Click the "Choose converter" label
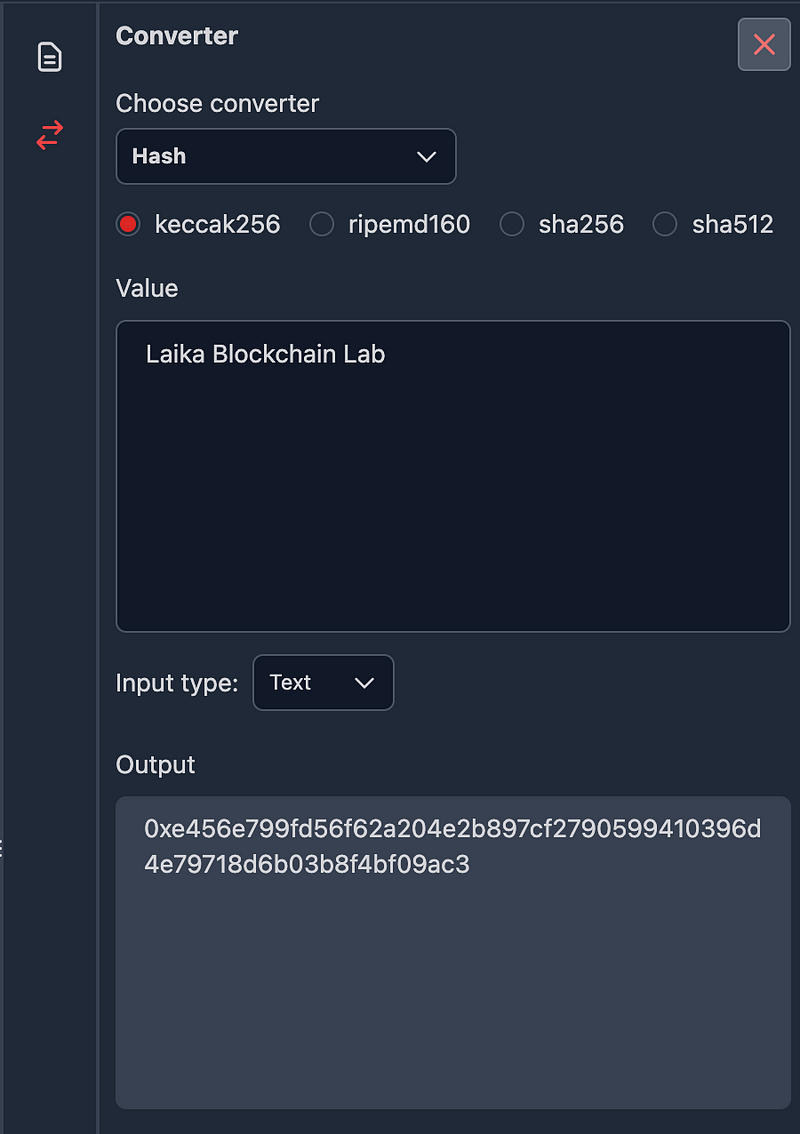Image resolution: width=800 pixels, height=1134 pixels. (217, 103)
